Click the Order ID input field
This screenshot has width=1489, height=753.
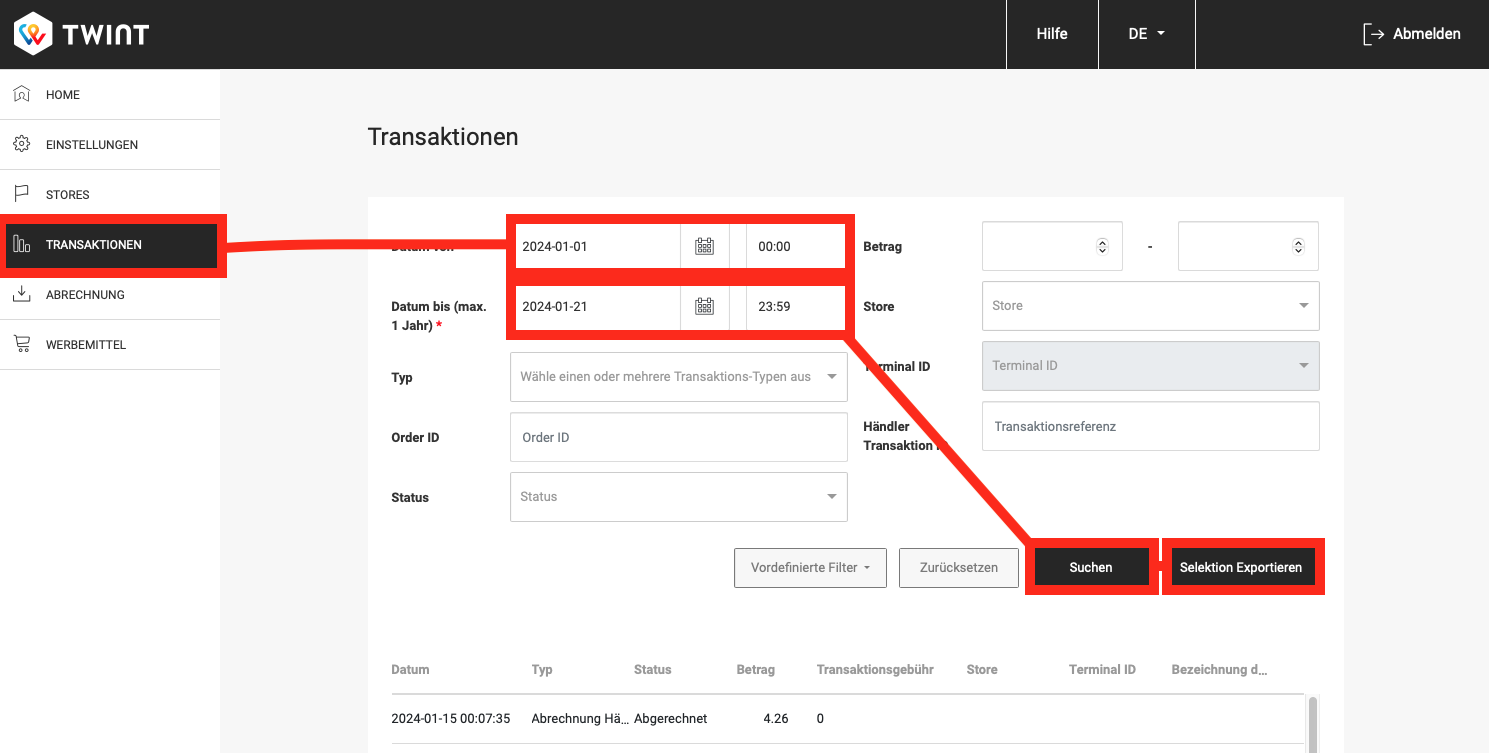pyautogui.click(x=678, y=437)
